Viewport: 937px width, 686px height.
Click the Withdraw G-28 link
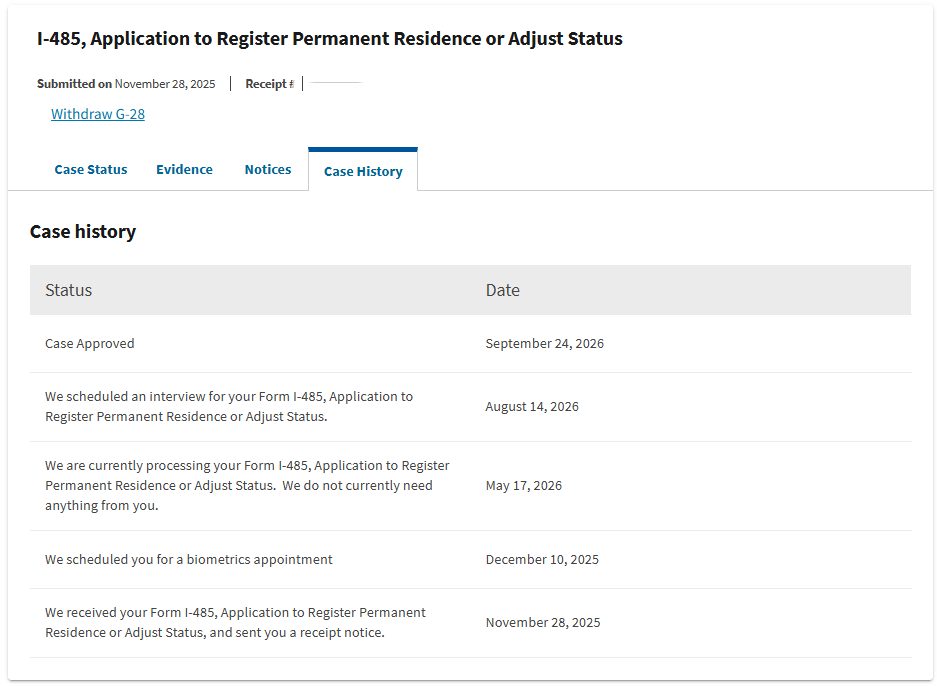pos(98,114)
